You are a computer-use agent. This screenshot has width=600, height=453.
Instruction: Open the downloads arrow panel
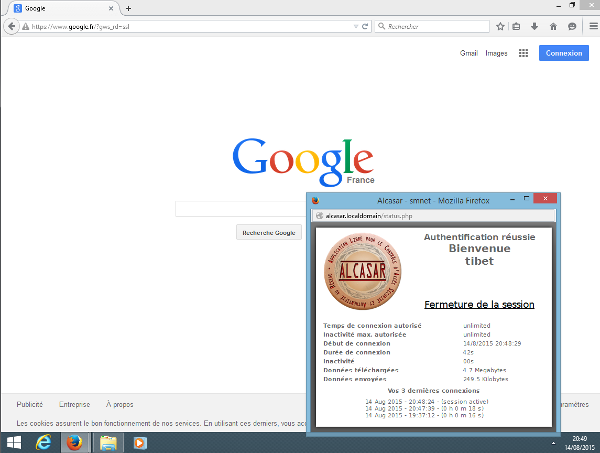point(535,26)
